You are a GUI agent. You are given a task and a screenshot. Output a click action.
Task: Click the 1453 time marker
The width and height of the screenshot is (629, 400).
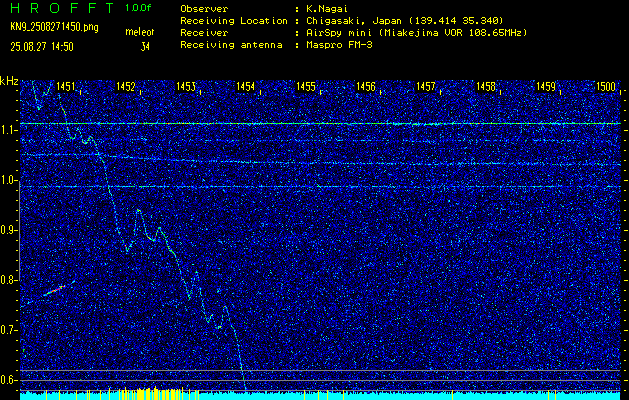pyautogui.click(x=185, y=86)
